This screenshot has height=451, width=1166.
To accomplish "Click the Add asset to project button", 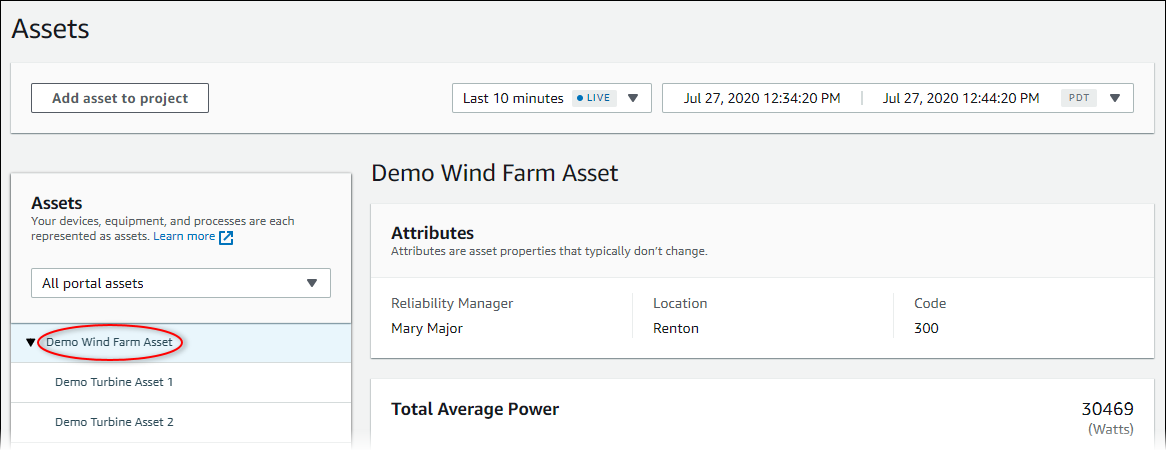I will (x=120, y=98).
